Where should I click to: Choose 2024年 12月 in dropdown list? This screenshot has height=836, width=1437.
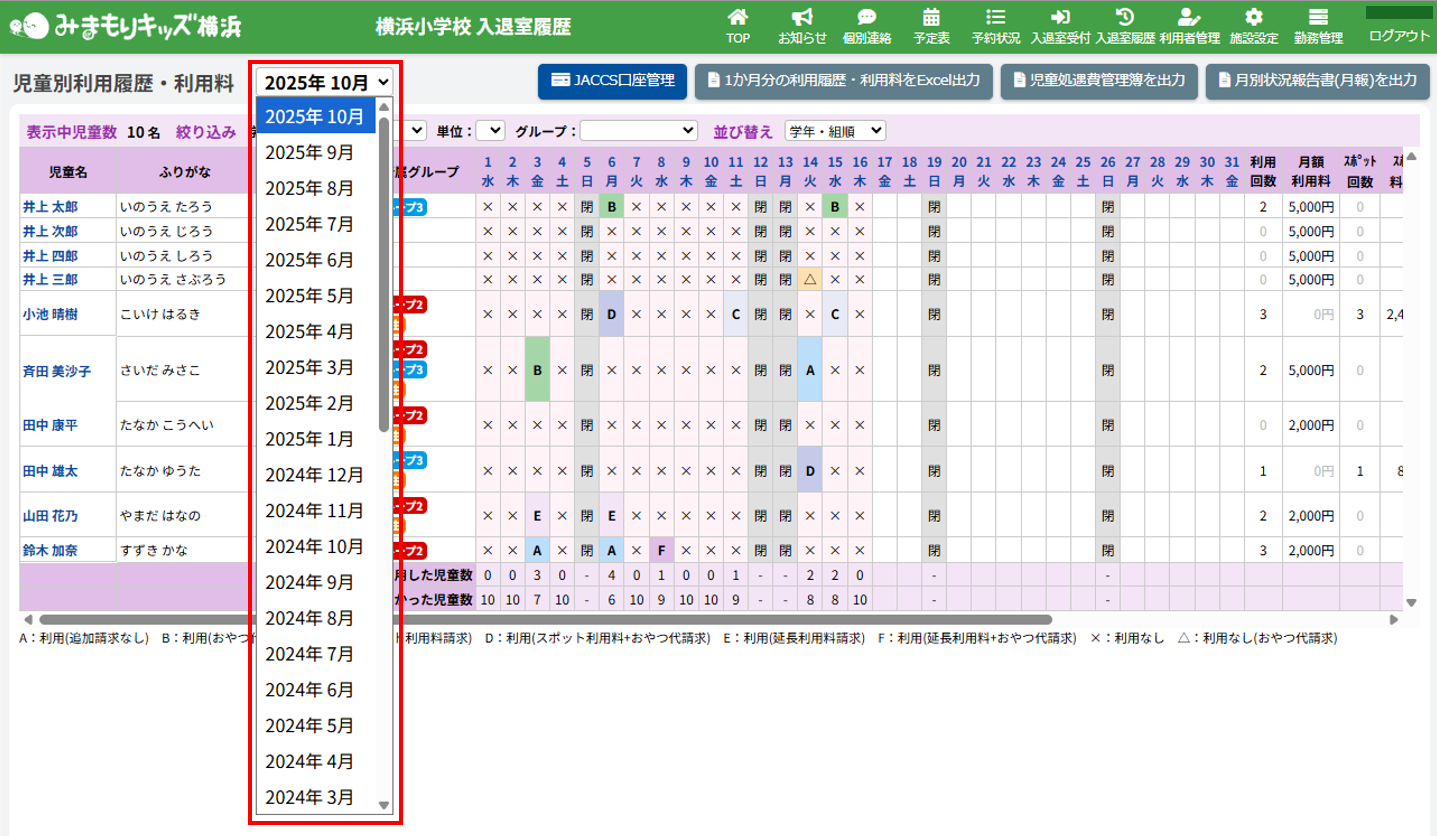pyautogui.click(x=314, y=475)
